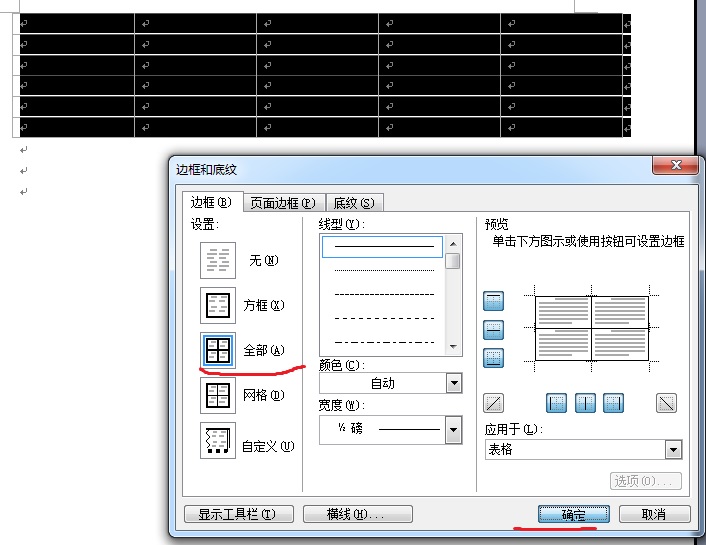
Task: Click 方框(X) setting label
Action: coord(264,305)
